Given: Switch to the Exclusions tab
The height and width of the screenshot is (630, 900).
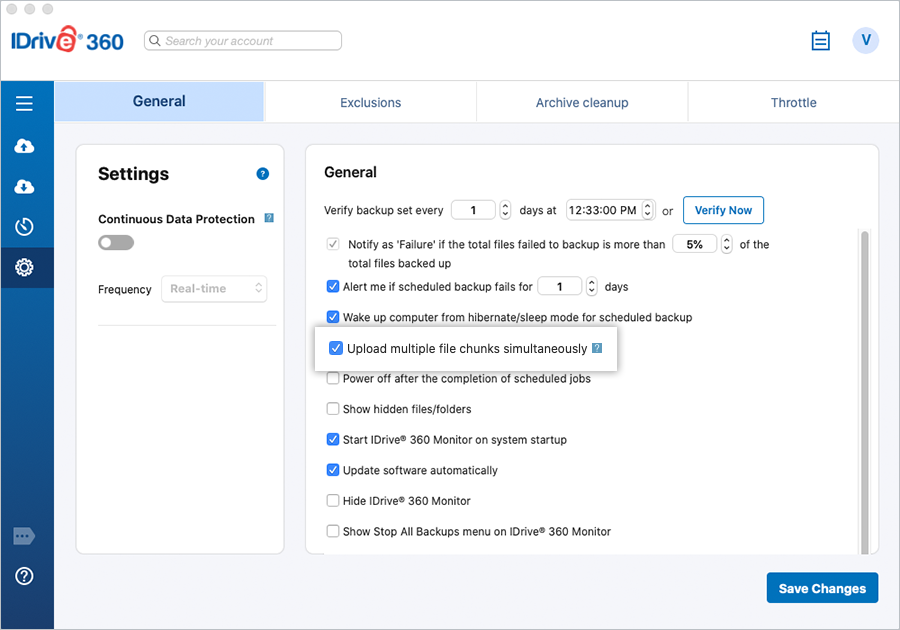Looking at the screenshot, I should [x=370, y=103].
